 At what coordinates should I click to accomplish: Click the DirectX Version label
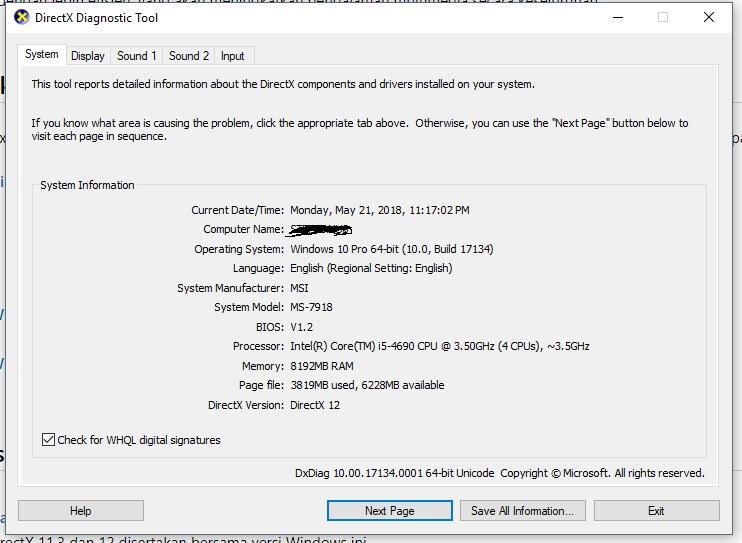coord(246,405)
